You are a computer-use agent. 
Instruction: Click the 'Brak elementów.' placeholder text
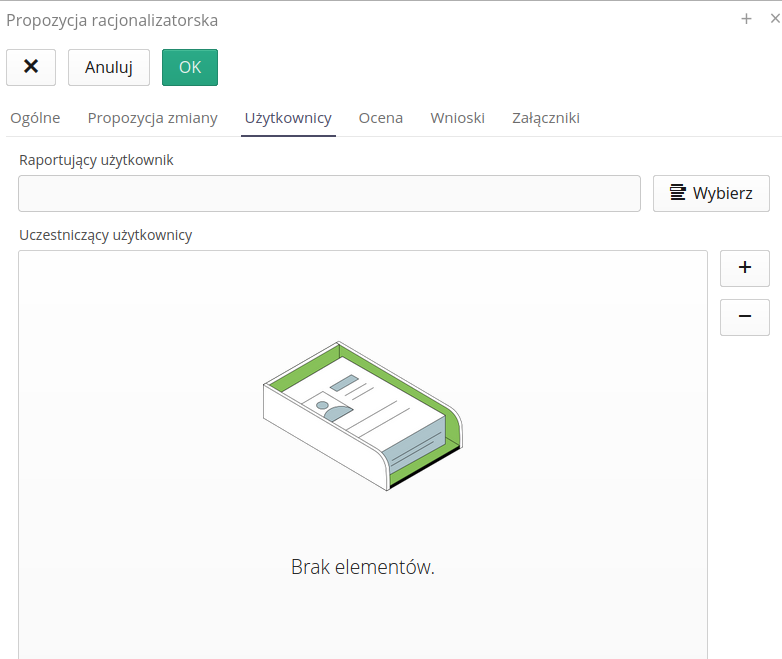362,567
